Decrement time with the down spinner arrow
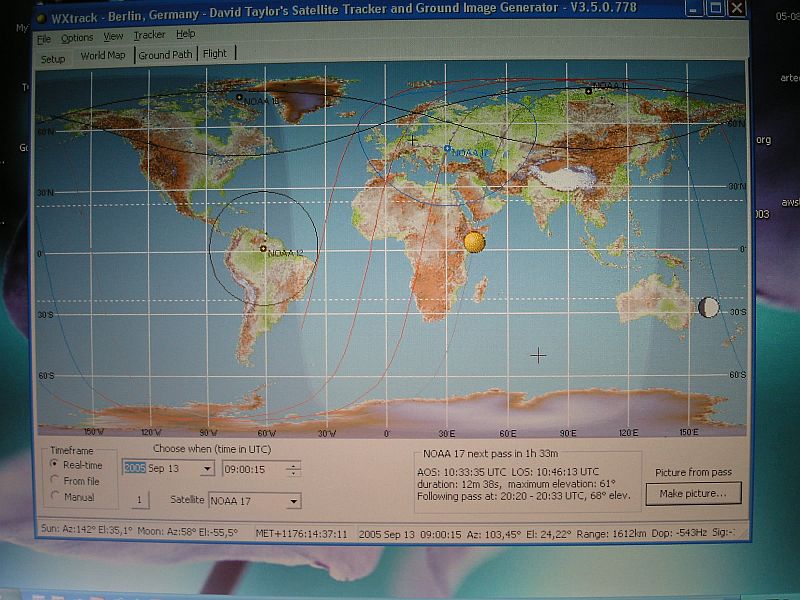Image resolution: width=800 pixels, height=600 pixels. tap(293, 473)
